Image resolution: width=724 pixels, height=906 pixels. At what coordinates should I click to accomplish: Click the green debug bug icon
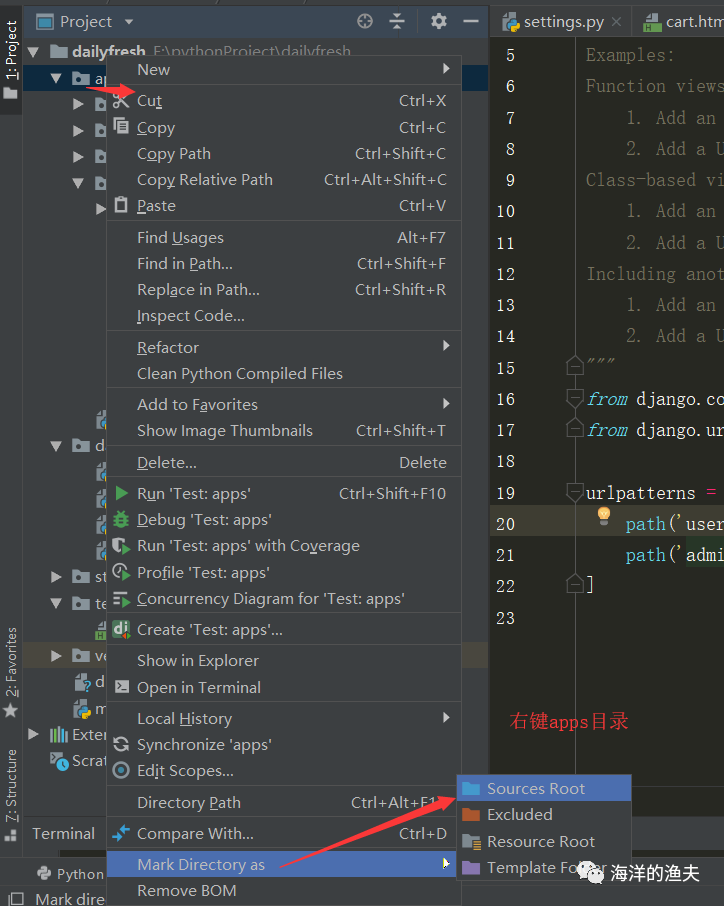coord(121,519)
